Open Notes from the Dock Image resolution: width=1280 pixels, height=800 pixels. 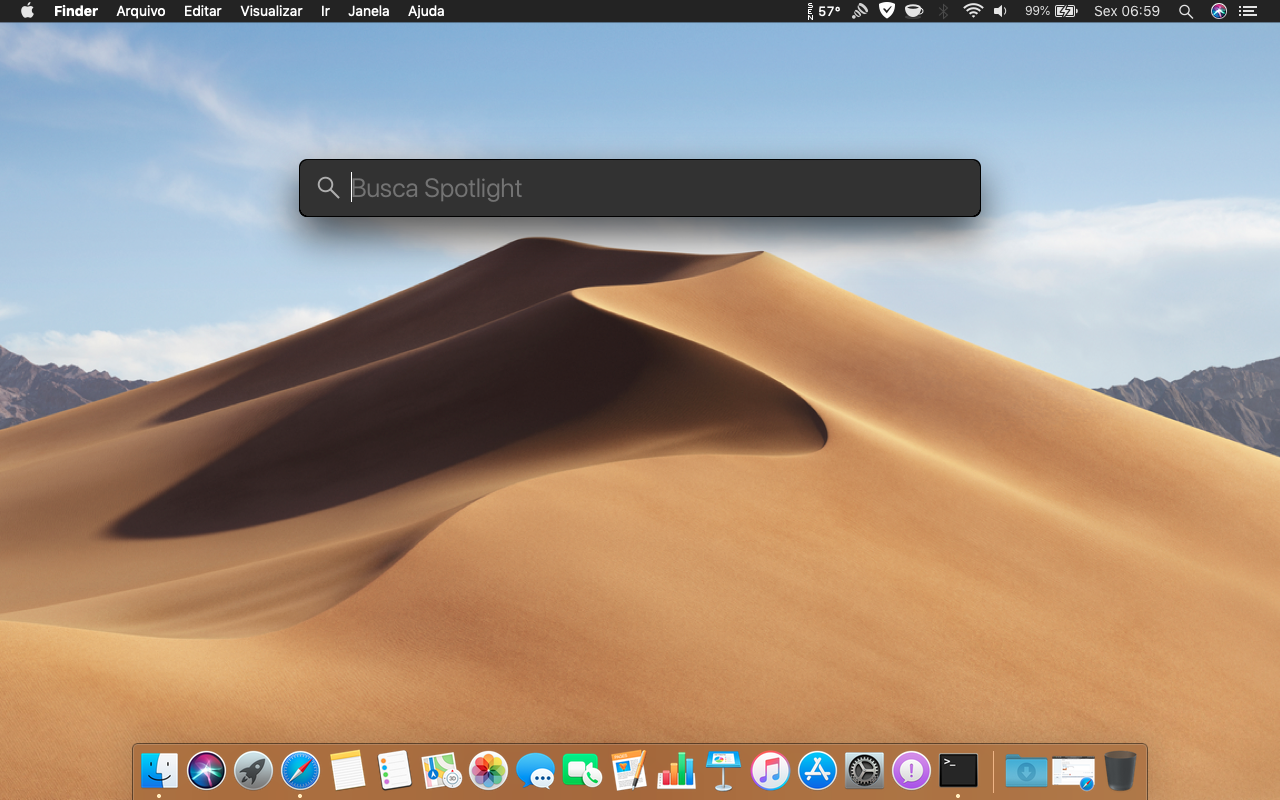[x=348, y=770]
